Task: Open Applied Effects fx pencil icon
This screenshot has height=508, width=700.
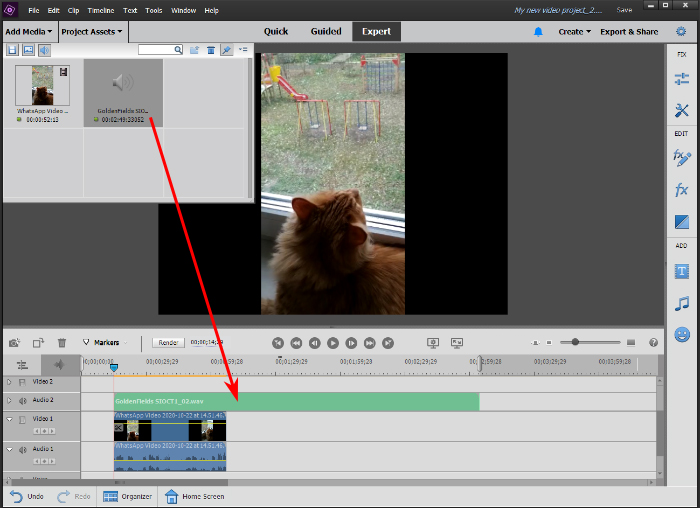Action: (682, 158)
